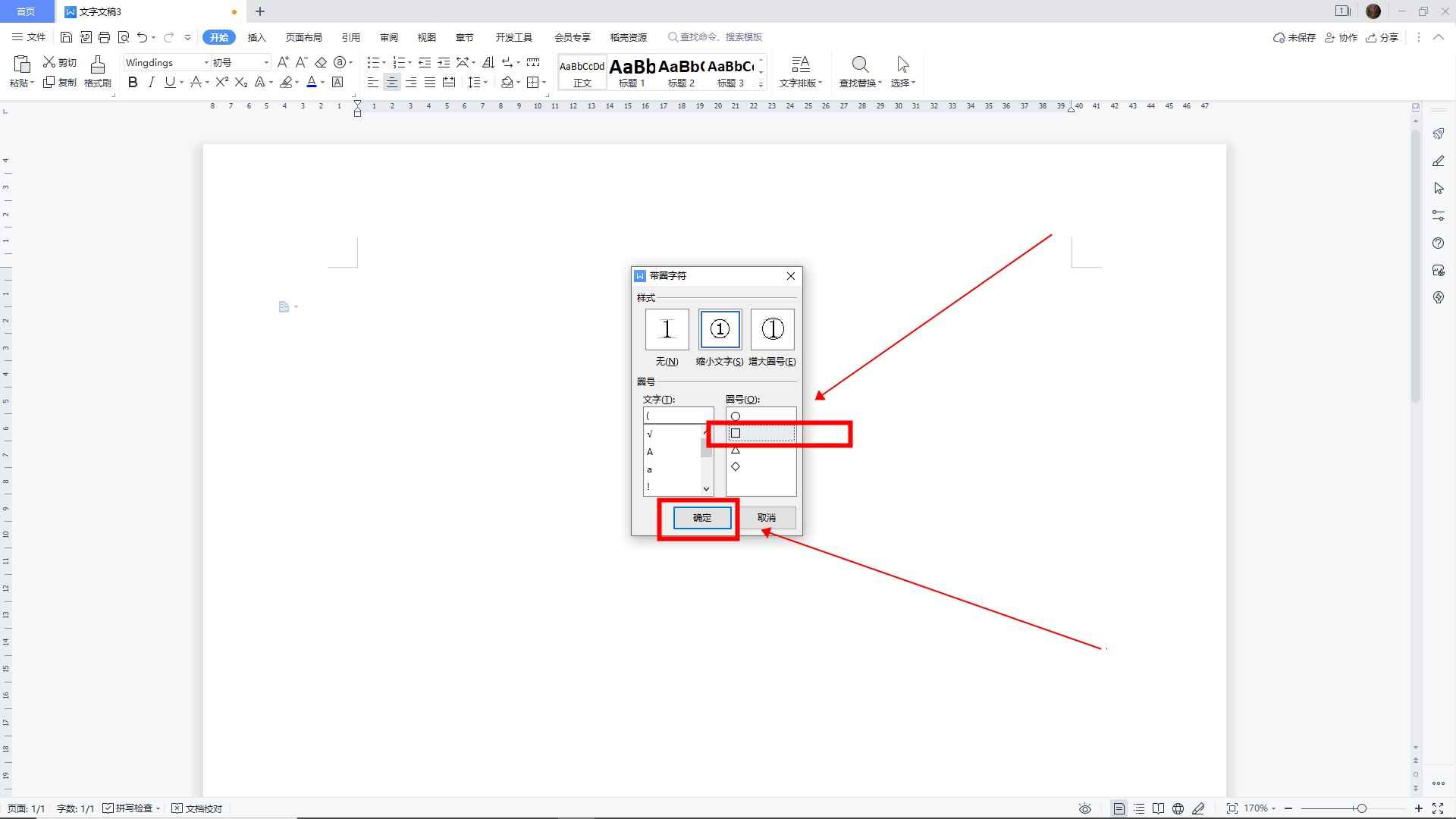
Task: Open the font size 初号 dropdown
Action: (266, 62)
